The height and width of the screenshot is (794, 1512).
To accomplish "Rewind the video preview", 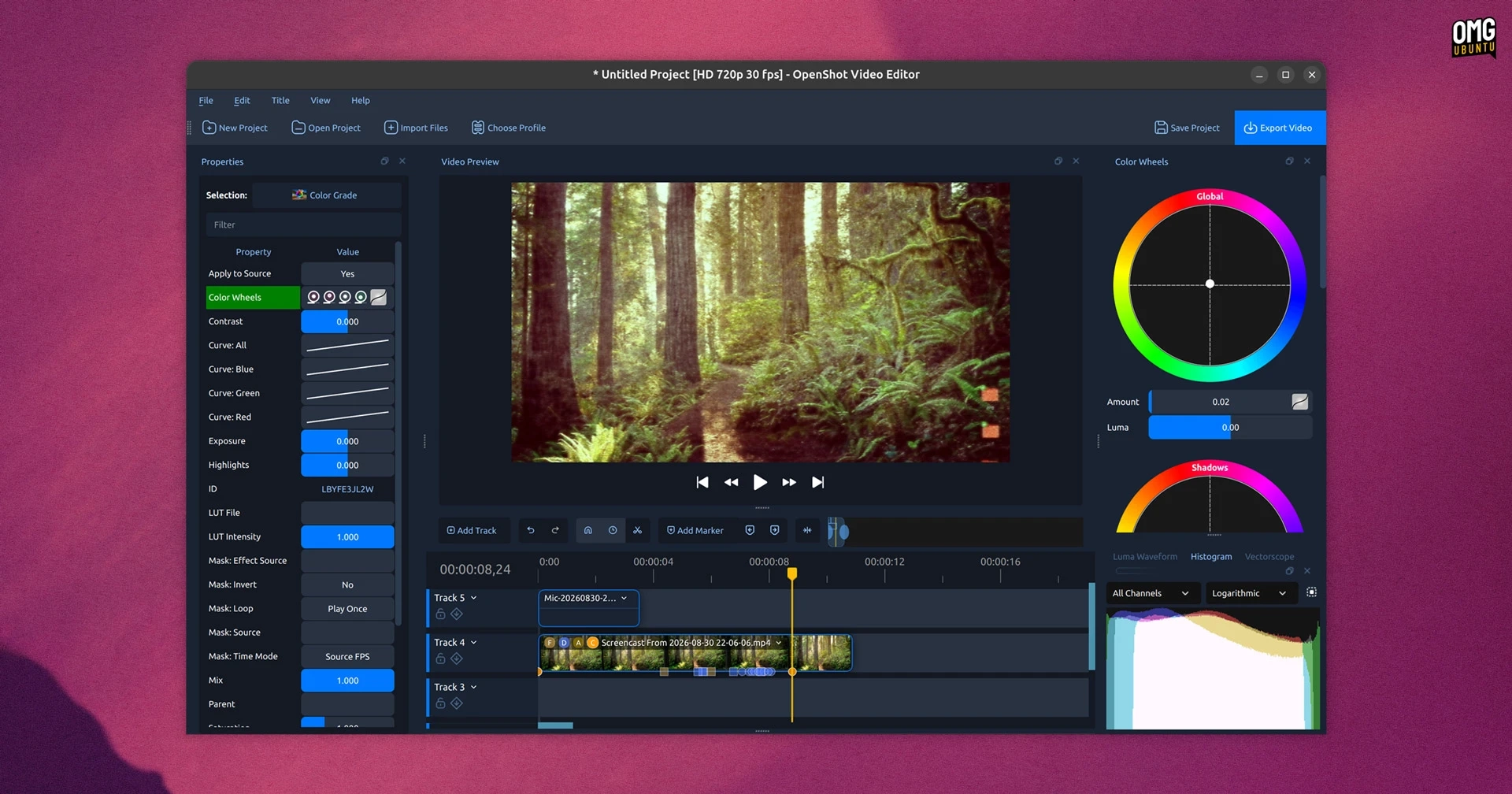I will [x=732, y=482].
